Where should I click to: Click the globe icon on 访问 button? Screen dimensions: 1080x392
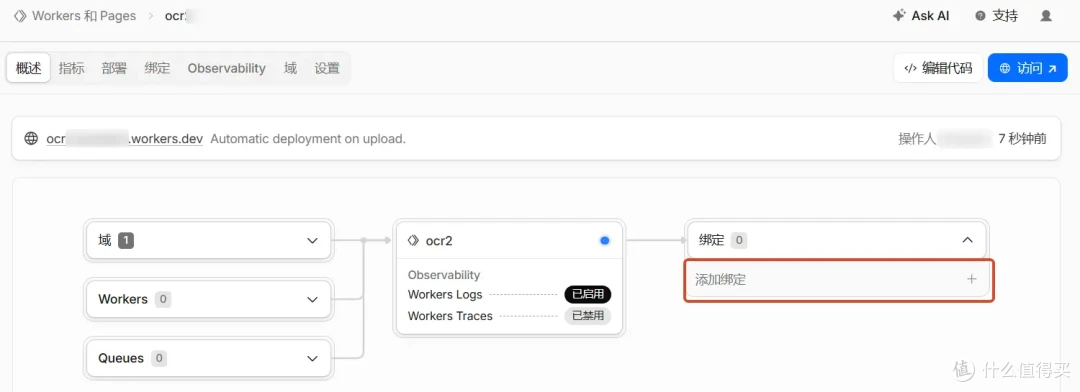click(1005, 68)
